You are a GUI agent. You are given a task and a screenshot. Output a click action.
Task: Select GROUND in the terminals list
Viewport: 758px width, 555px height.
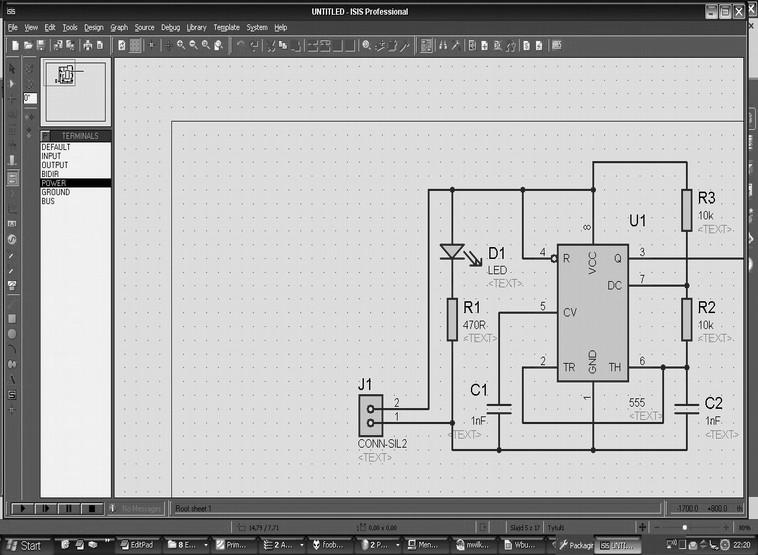coord(75,192)
